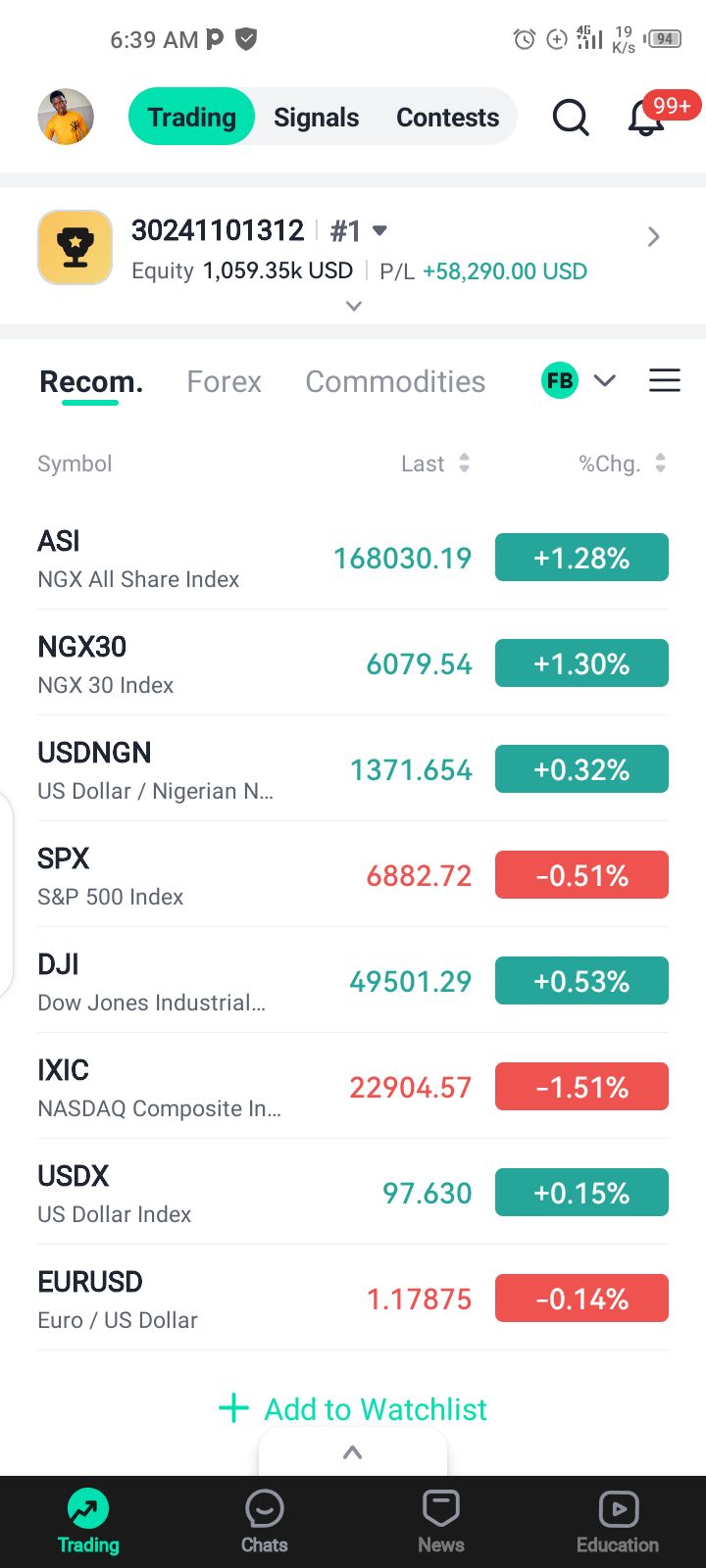
Task: Expand account details chevron below equity
Action: [x=354, y=306]
